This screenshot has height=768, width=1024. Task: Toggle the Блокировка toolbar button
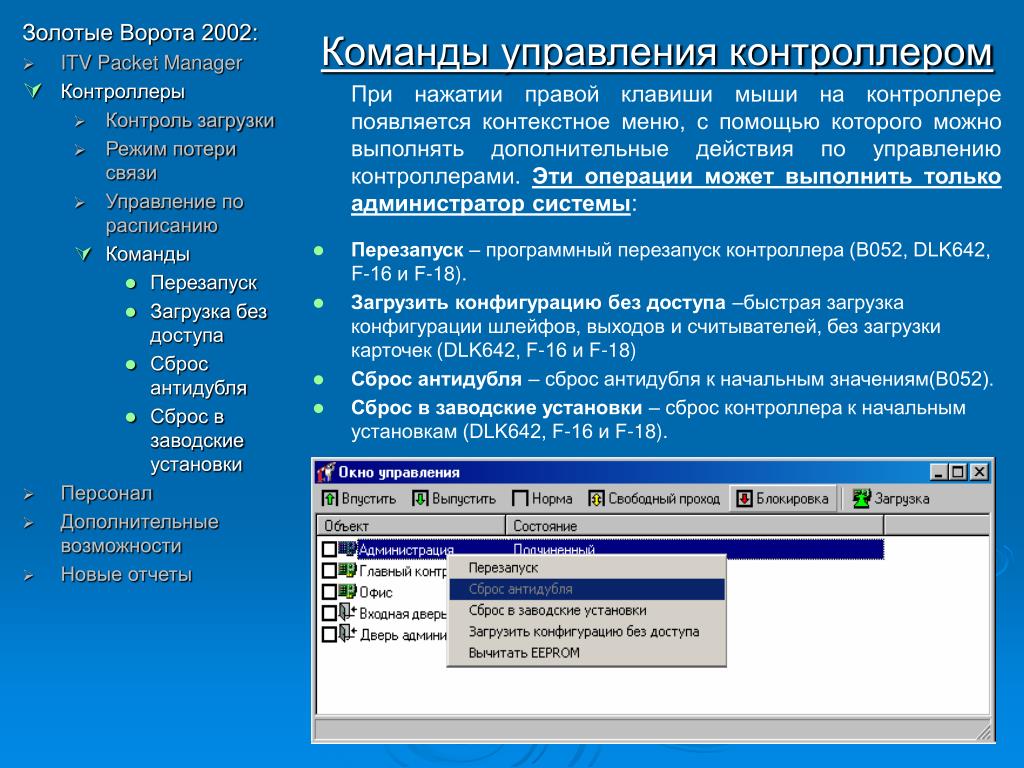click(x=783, y=499)
